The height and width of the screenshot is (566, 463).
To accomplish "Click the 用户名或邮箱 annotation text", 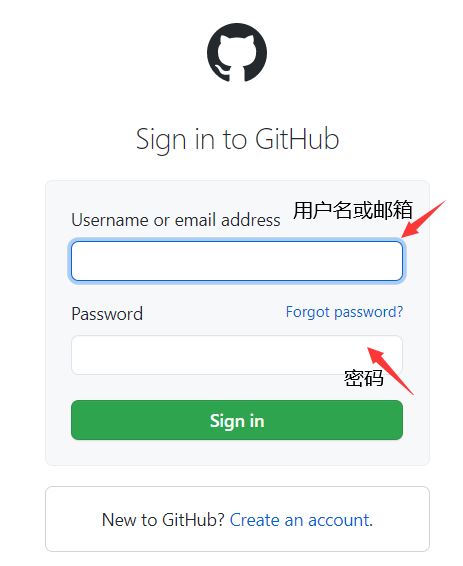I will pyautogui.click(x=353, y=210).
